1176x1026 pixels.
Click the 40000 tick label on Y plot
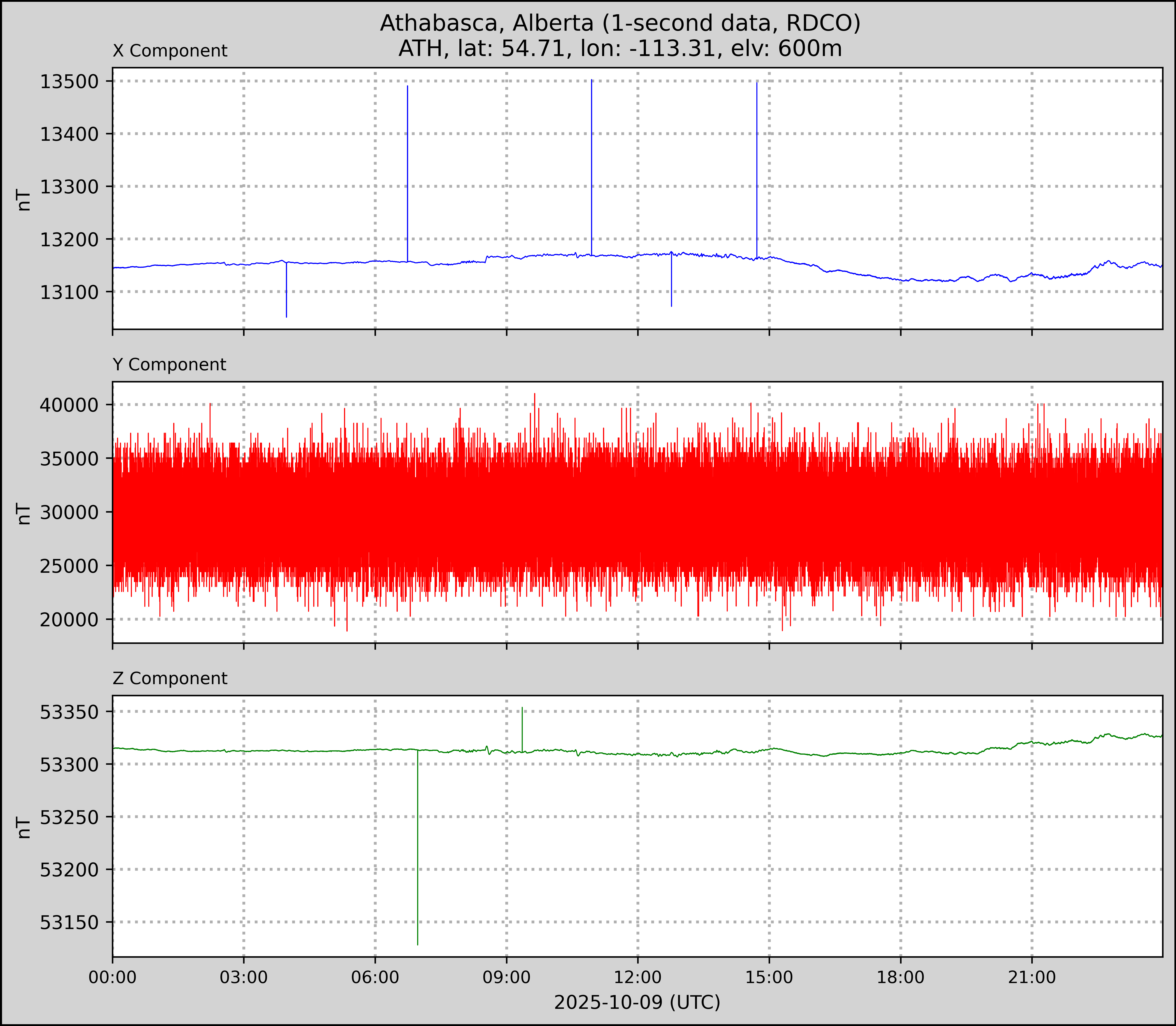[69, 405]
